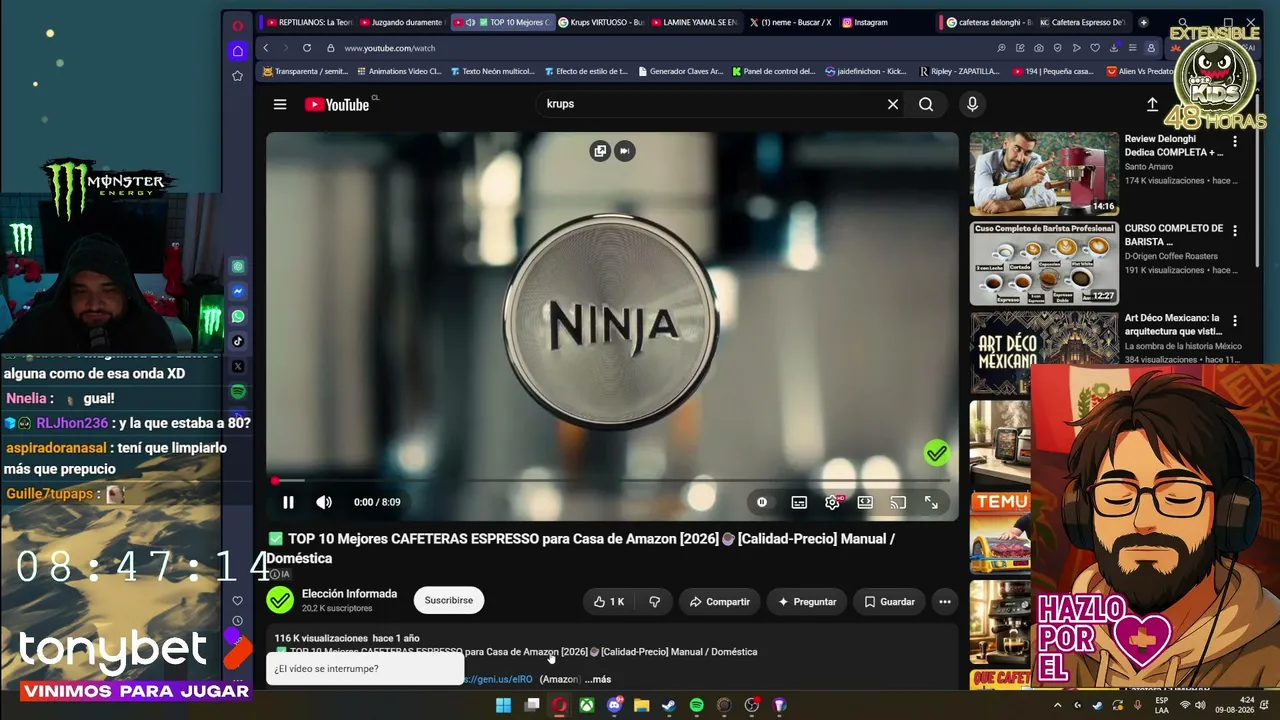1280x720 pixels.
Task: Open more actions below the video
Action: [x=945, y=602]
